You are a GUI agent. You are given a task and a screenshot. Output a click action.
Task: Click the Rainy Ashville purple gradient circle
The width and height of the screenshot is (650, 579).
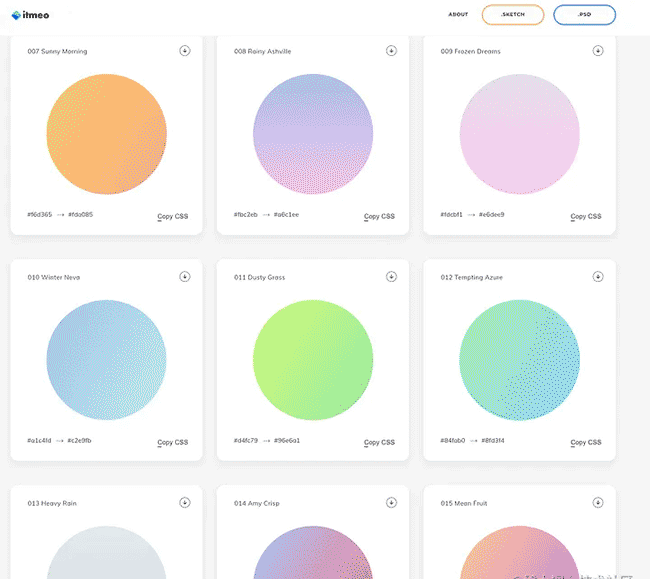click(313, 134)
